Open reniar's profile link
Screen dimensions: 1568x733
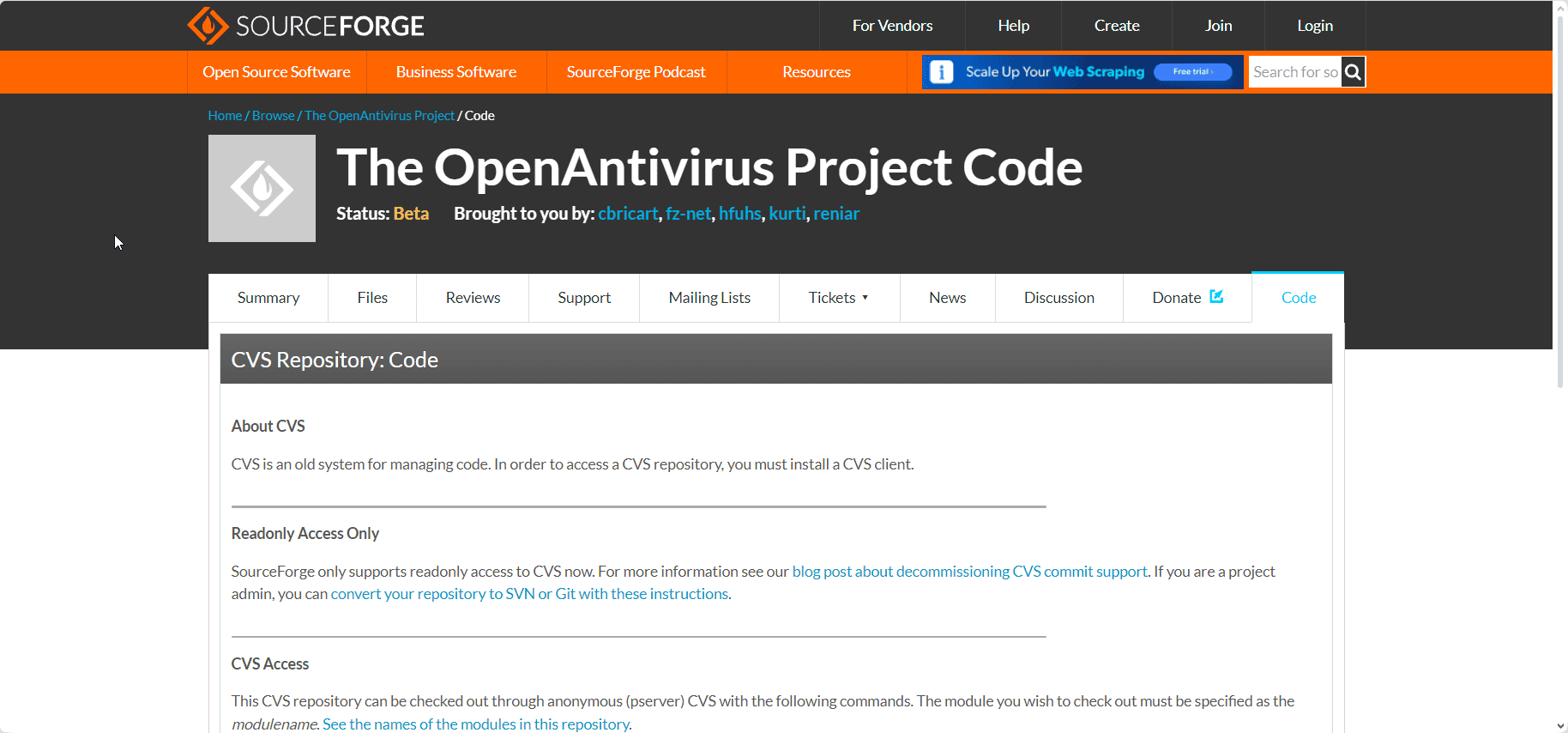[x=836, y=214]
